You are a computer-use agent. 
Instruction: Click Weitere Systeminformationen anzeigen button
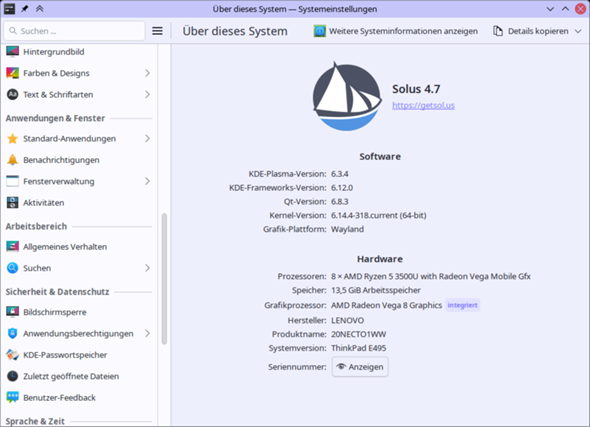click(x=395, y=31)
